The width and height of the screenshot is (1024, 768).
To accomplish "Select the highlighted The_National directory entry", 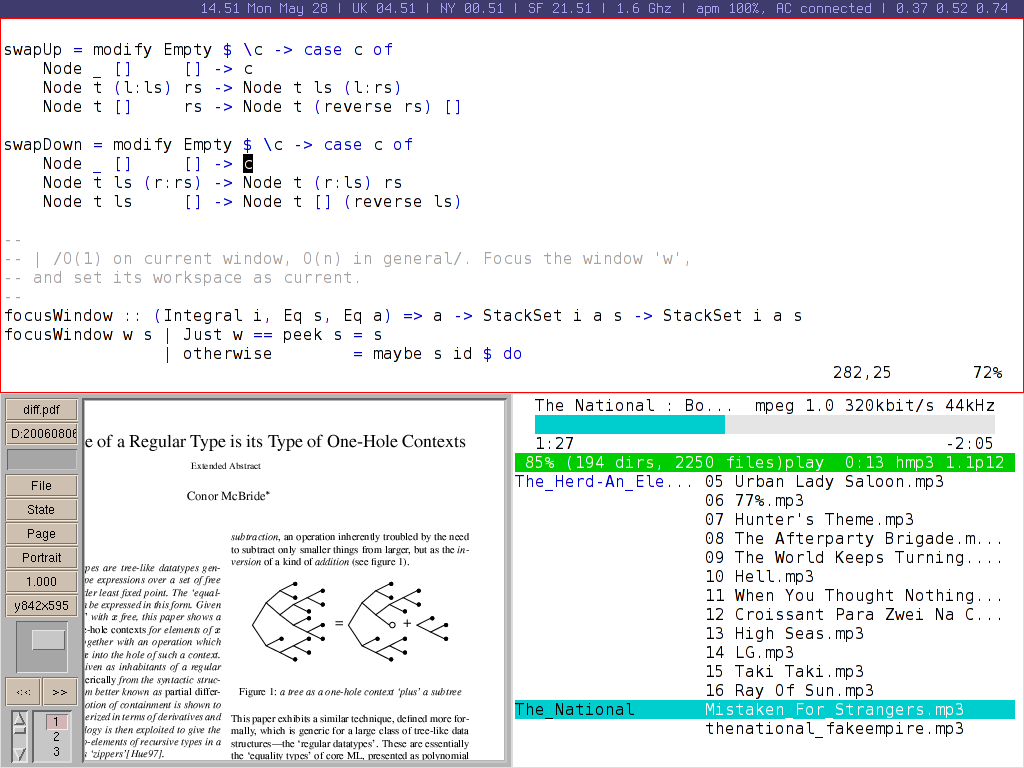I will [575, 709].
